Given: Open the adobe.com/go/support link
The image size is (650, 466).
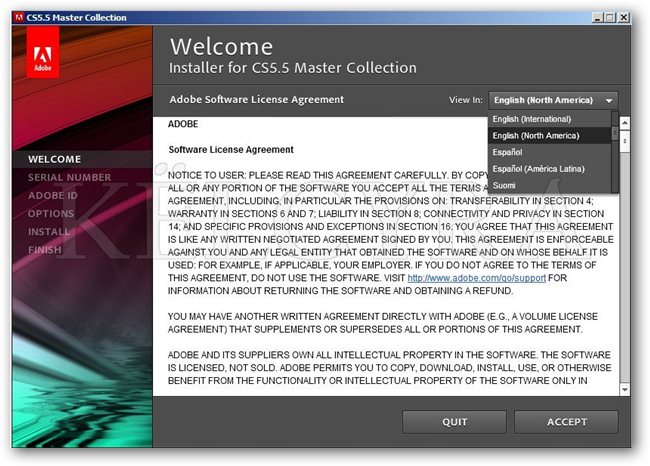Looking at the screenshot, I should click(x=476, y=278).
